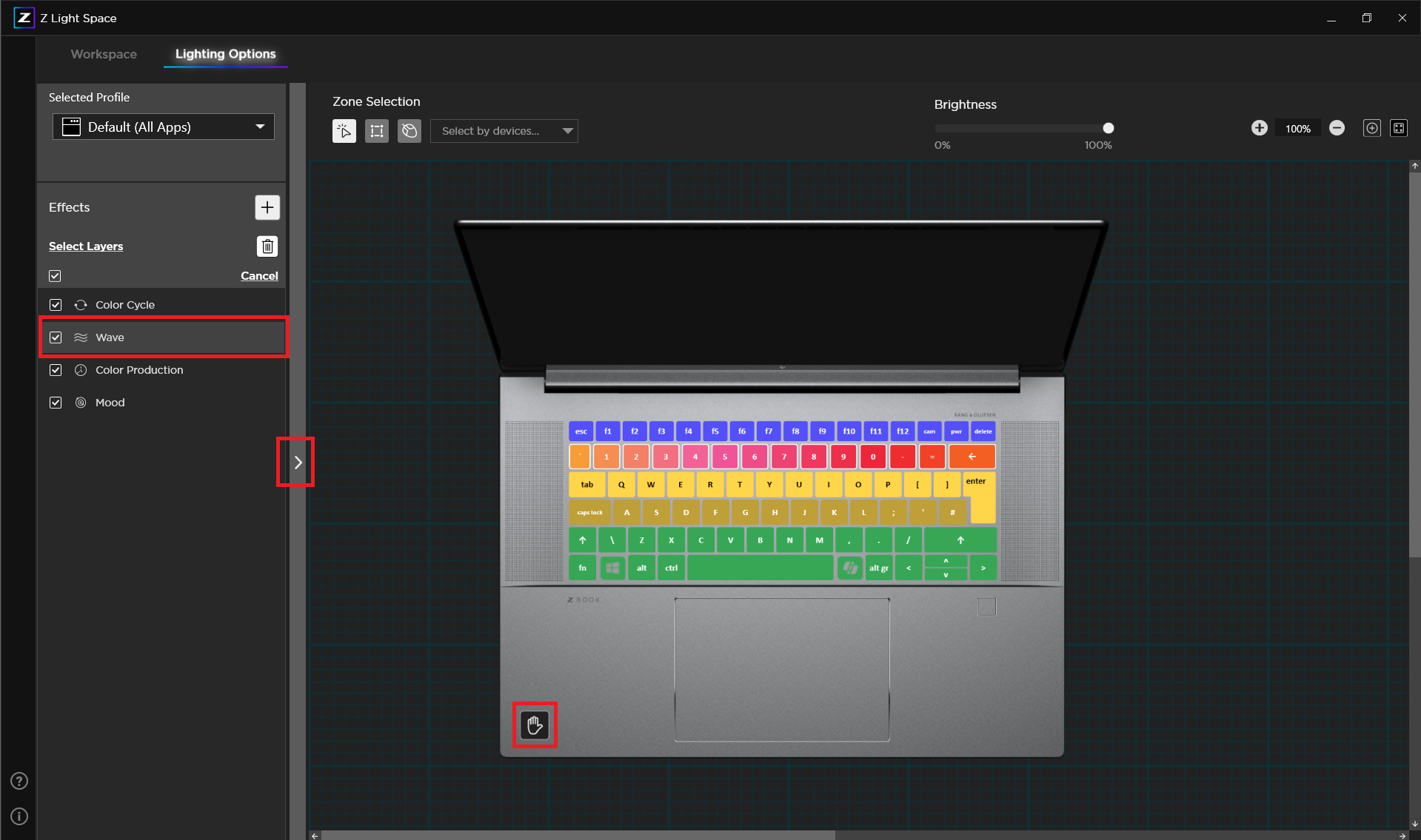Click the Brightness slider handle

coord(1108,128)
